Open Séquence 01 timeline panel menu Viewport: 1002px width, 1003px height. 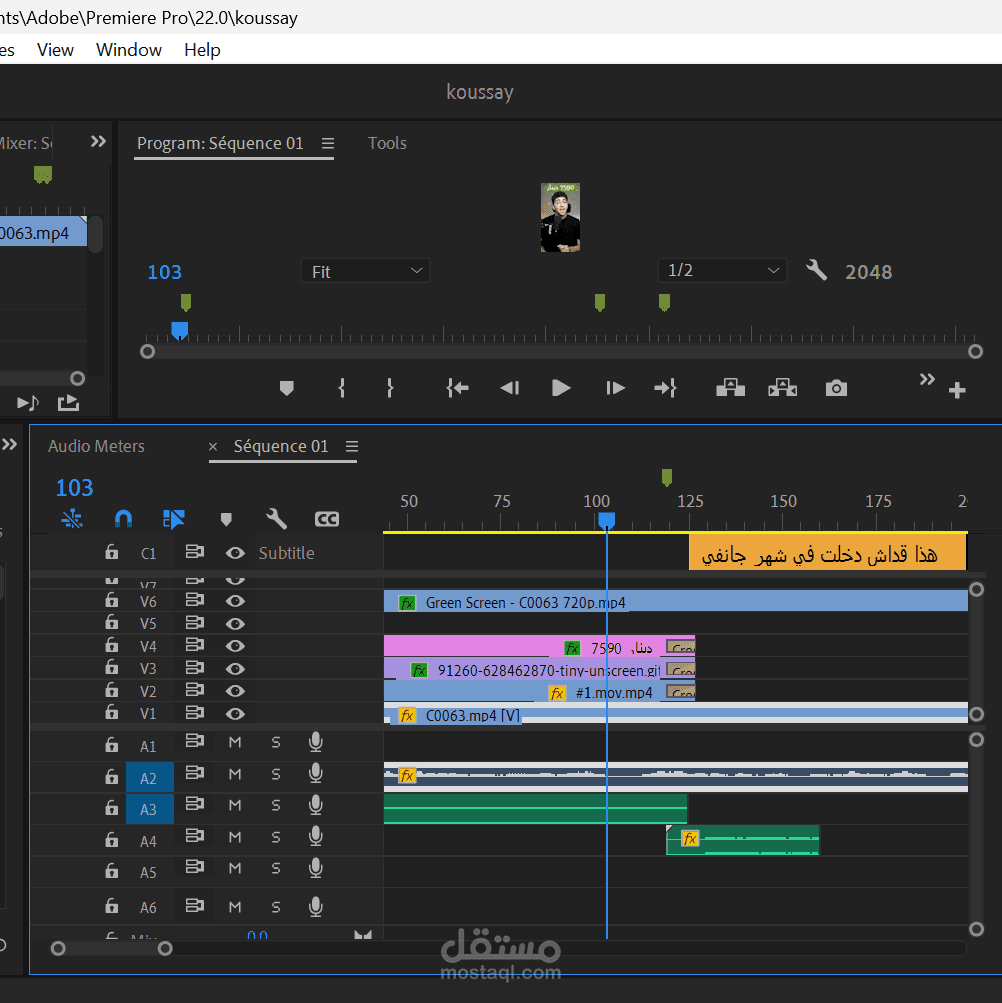click(352, 446)
